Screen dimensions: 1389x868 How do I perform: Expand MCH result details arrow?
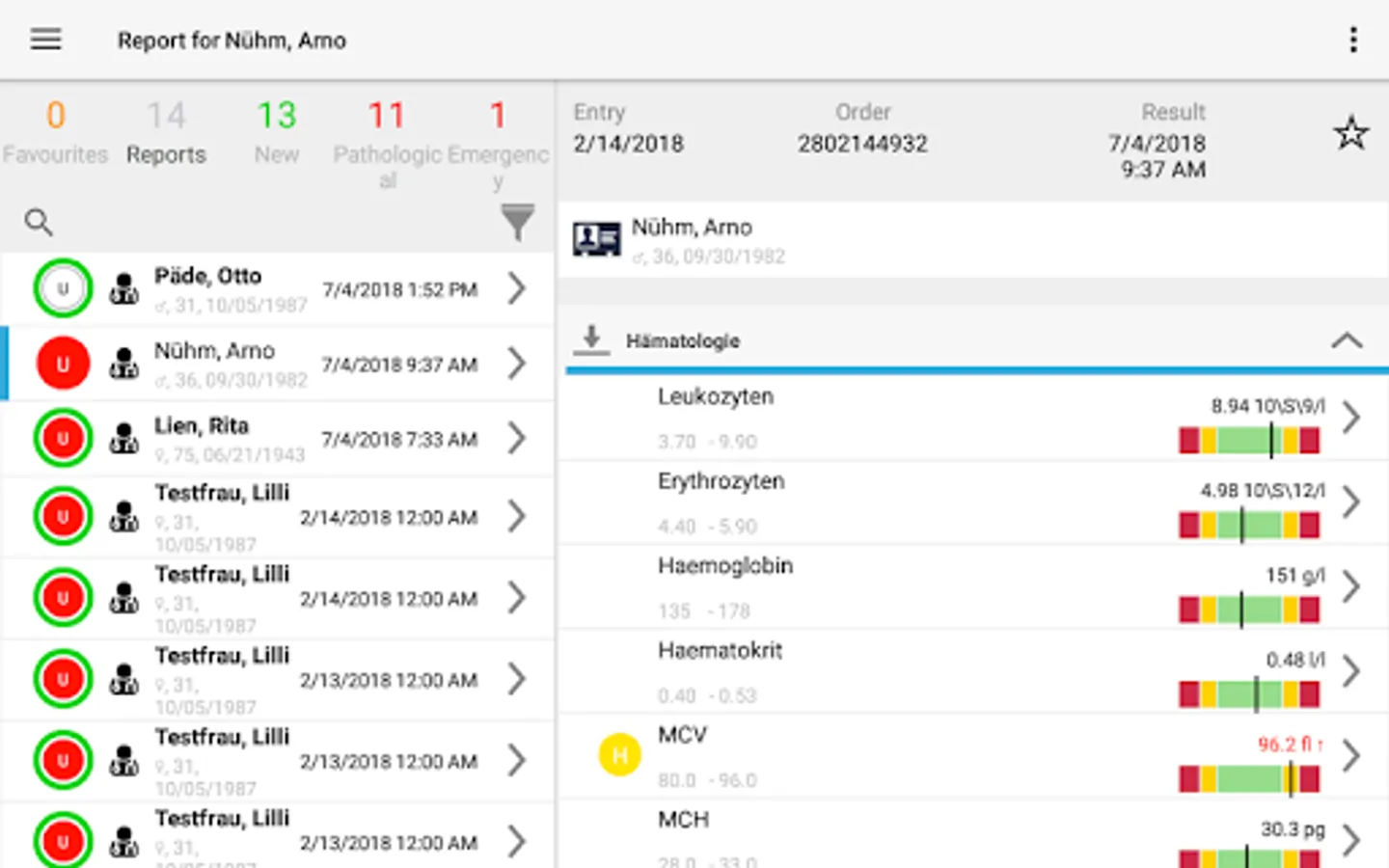click(x=1351, y=840)
